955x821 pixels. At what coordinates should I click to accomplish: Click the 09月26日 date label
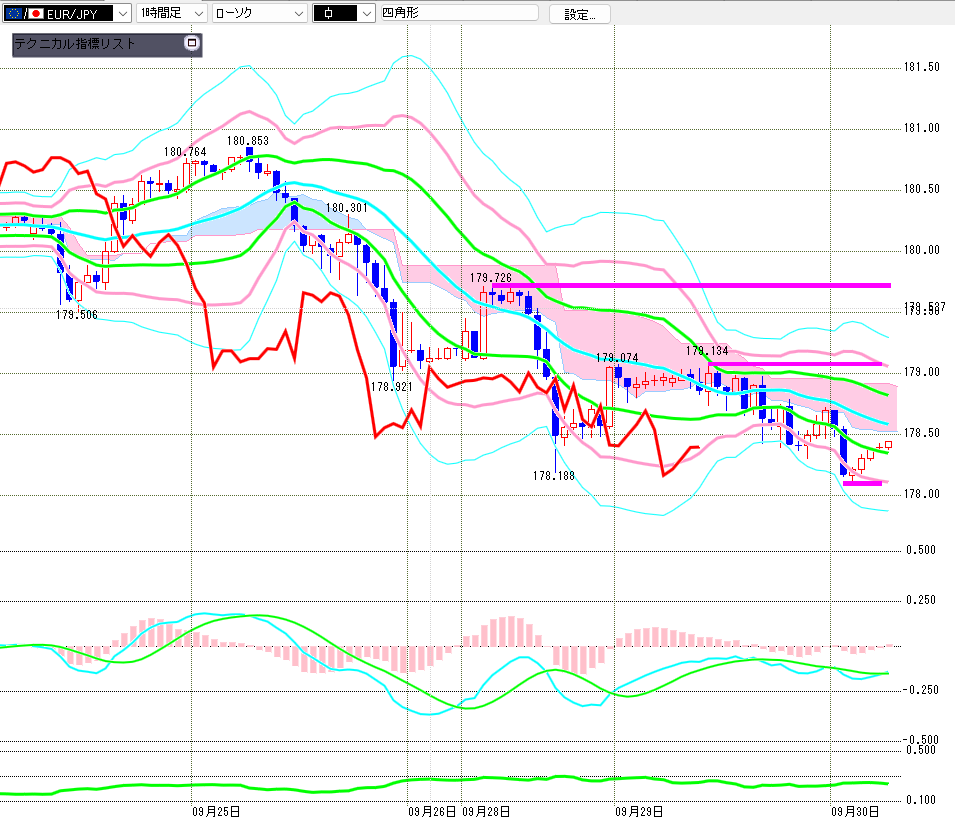click(432, 812)
